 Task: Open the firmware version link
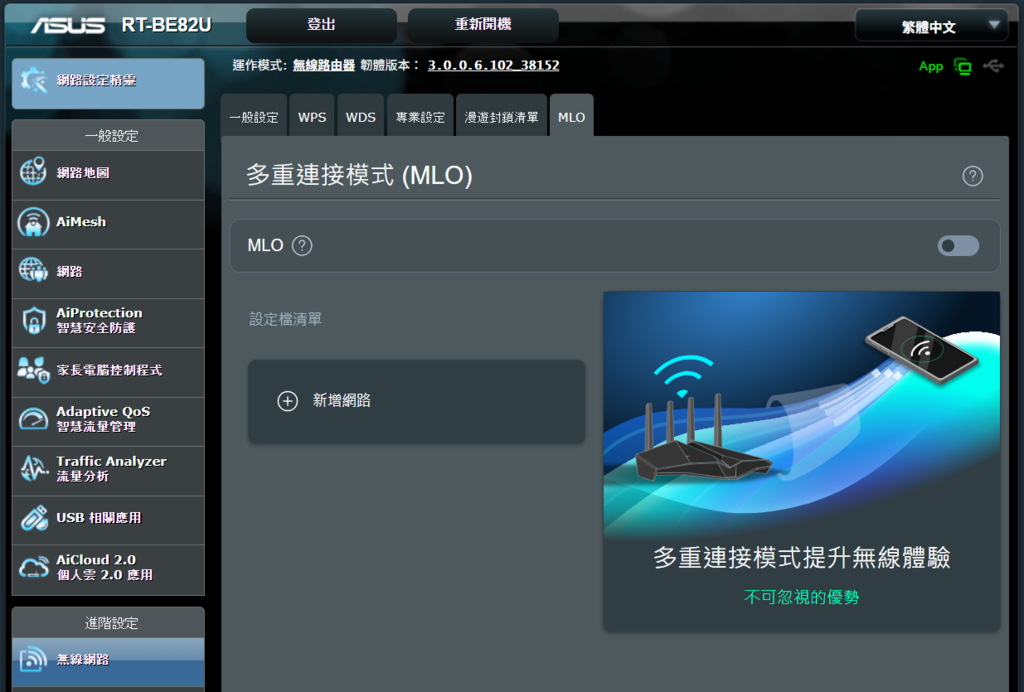pos(493,65)
